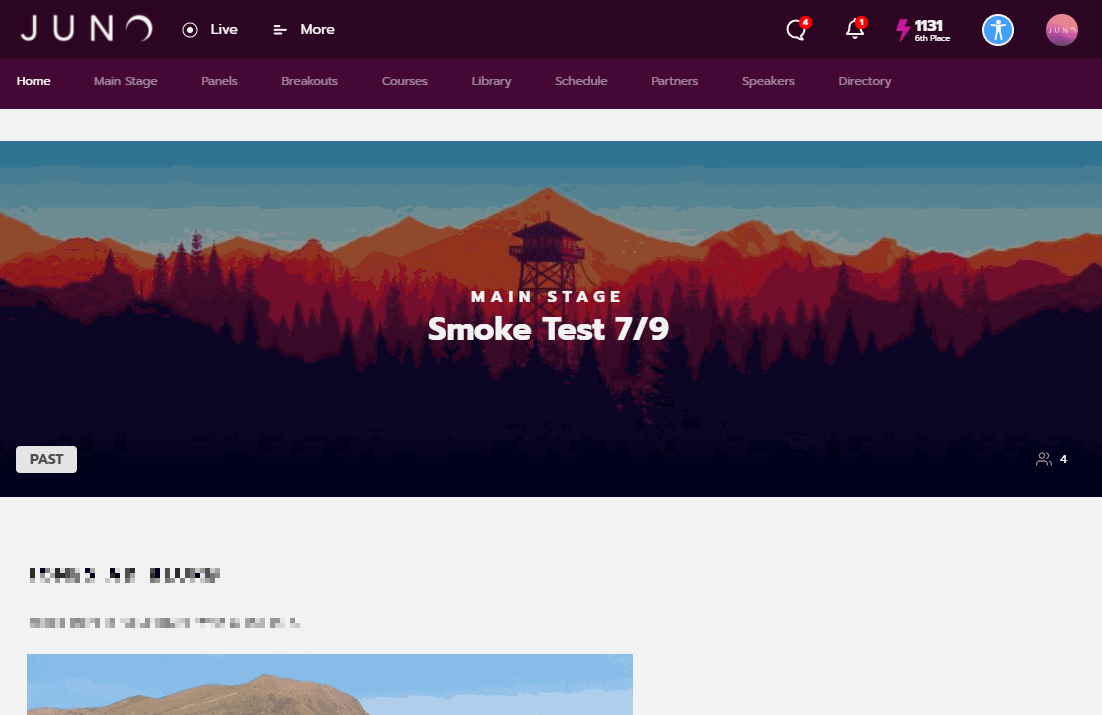
Task: Click the JUNO logo
Action: 86,29
